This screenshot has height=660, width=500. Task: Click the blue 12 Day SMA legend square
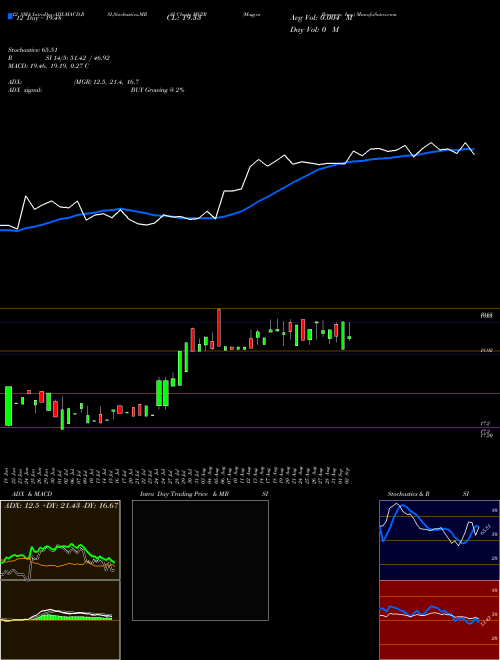[x=10, y=17]
